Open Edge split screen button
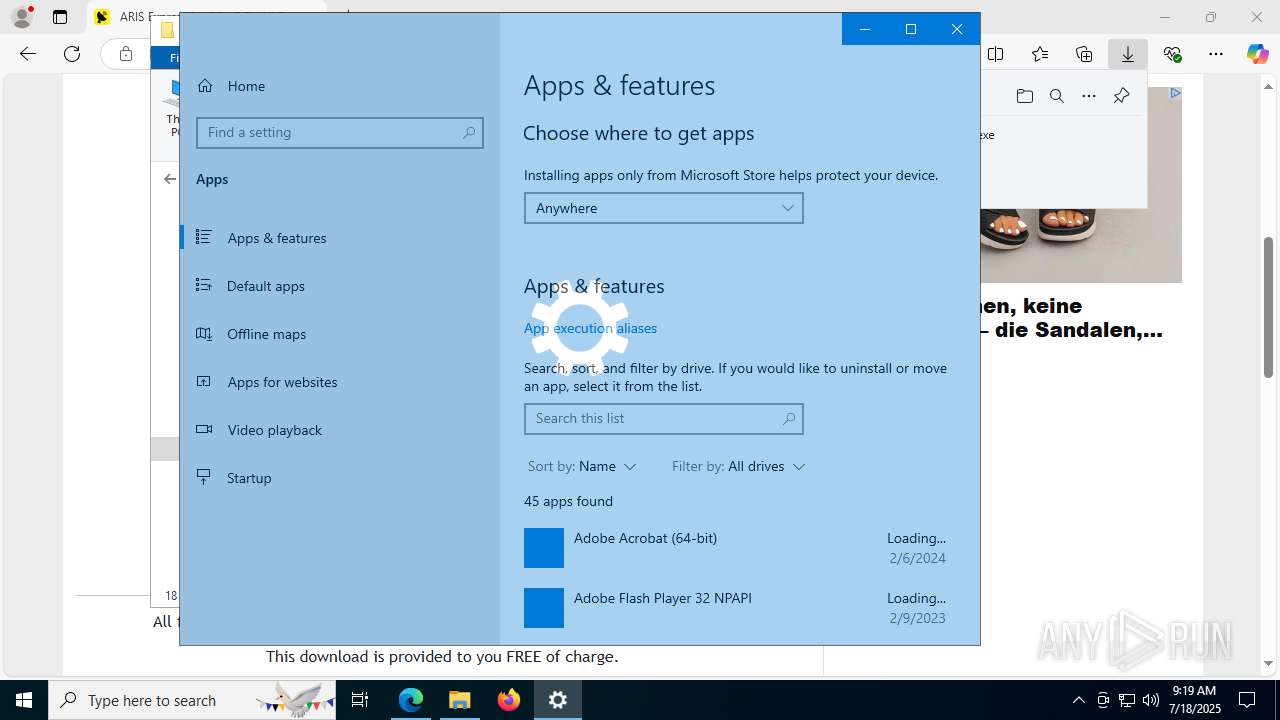This screenshot has width=1280, height=720. pos(996,54)
